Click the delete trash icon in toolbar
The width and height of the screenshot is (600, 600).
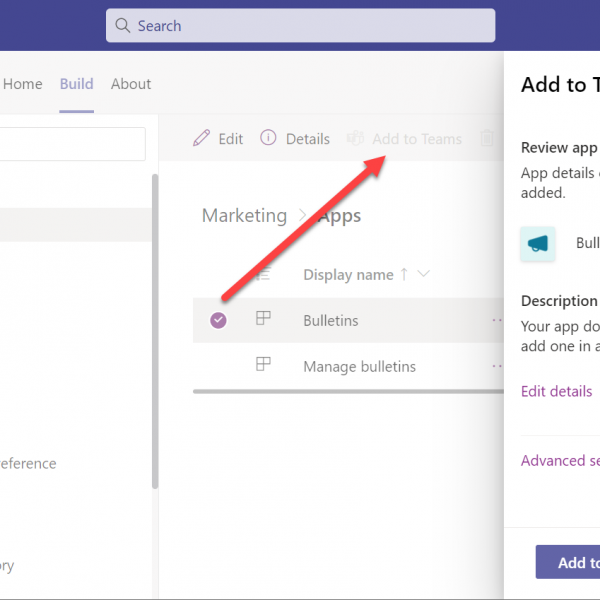click(x=487, y=139)
